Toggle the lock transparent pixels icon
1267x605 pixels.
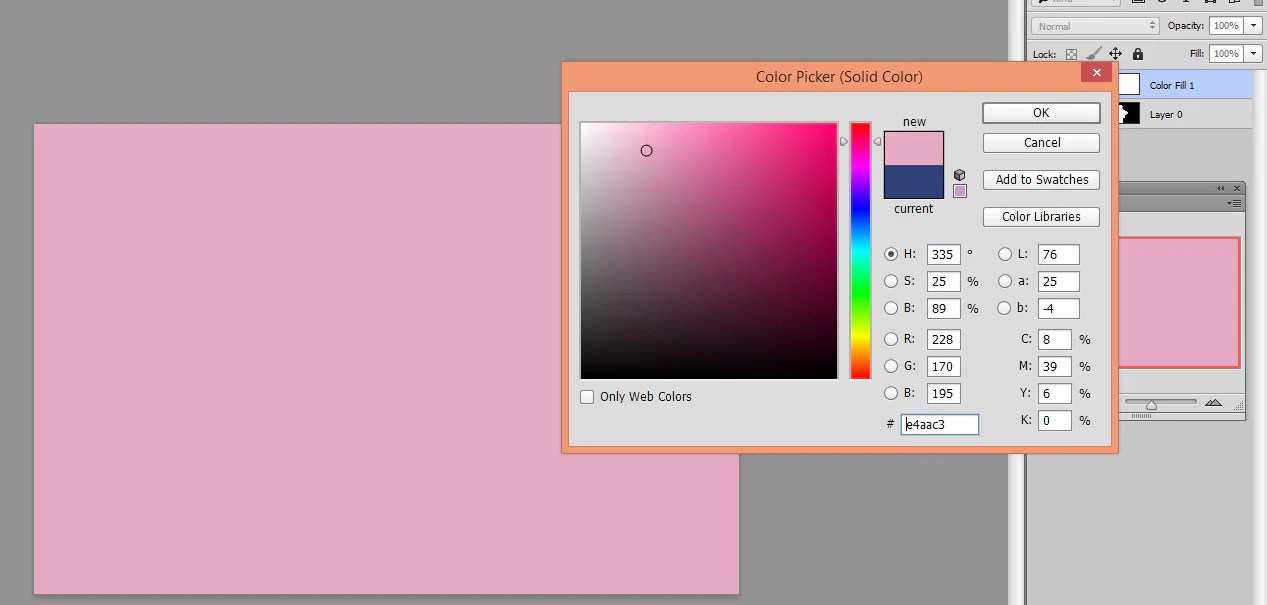pyautogui.click(x=1071, y=54)
